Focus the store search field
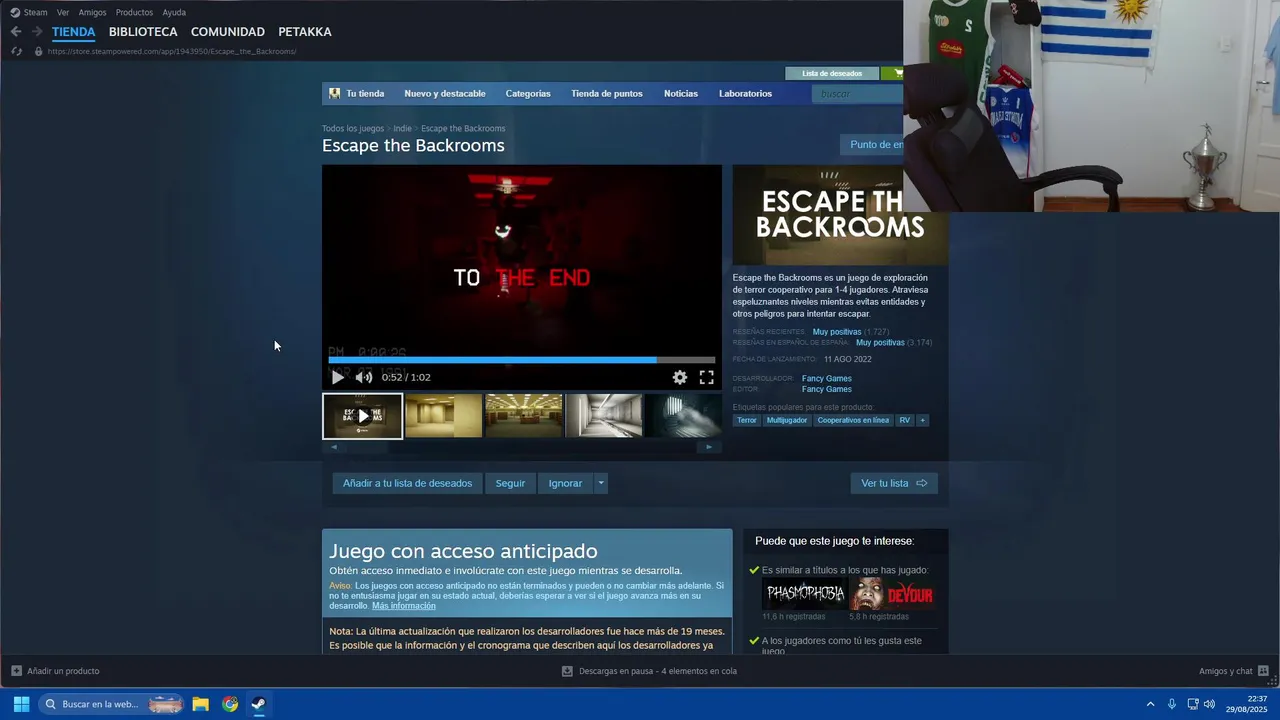This screenshot has width=1280, height=720. tap(858, 94)
